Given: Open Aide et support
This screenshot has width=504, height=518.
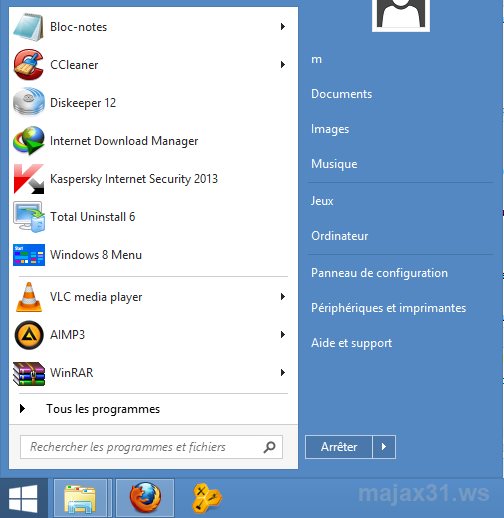Looking at the screenshot, I should point(351,343).
